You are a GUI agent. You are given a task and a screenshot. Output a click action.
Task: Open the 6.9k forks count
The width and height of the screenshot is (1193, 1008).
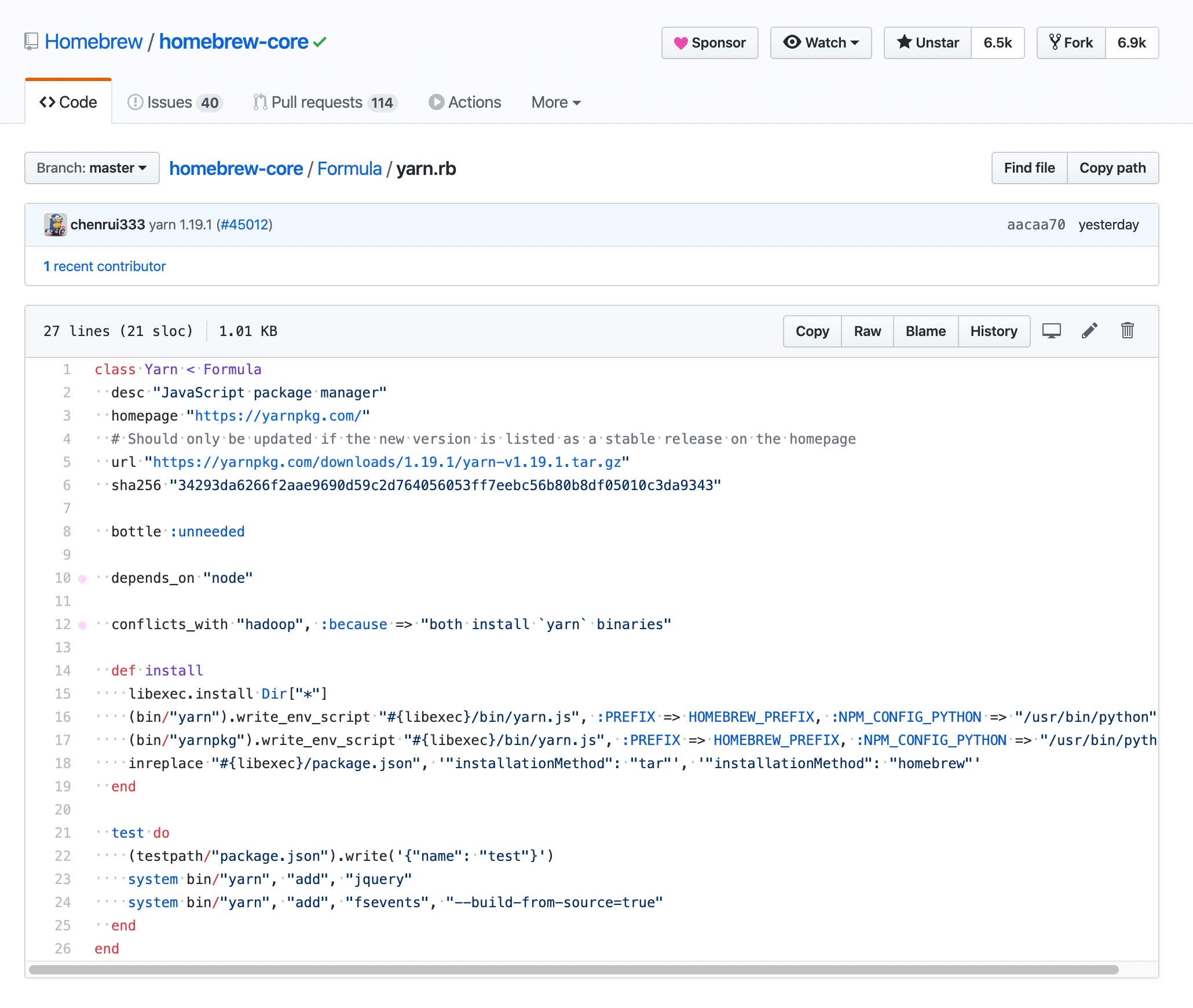click(1132, 43)
